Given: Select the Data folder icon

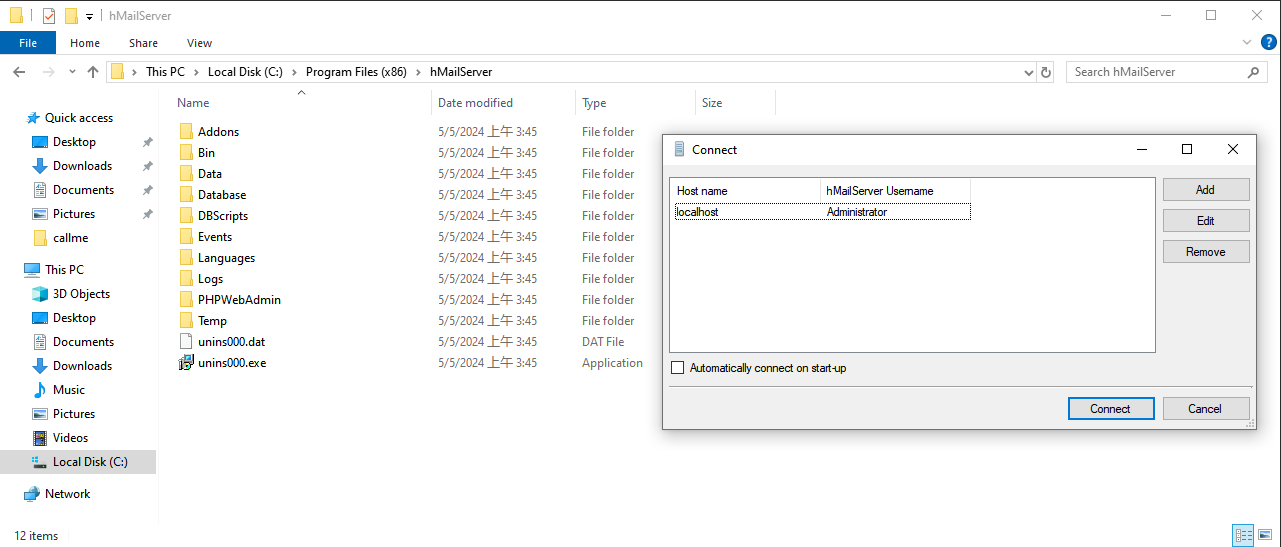Looking at the screenshot, I should 186,174.
